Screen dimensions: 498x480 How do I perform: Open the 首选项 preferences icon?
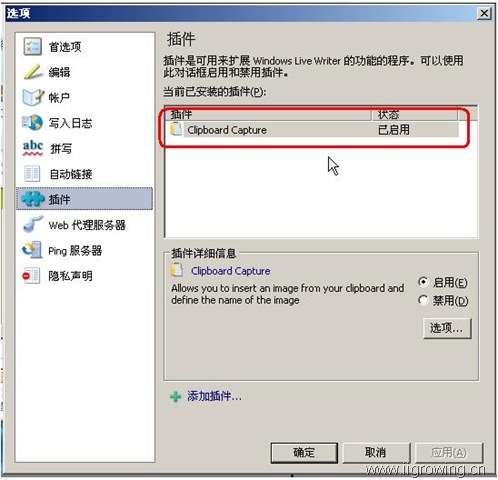tap(32, 46)
